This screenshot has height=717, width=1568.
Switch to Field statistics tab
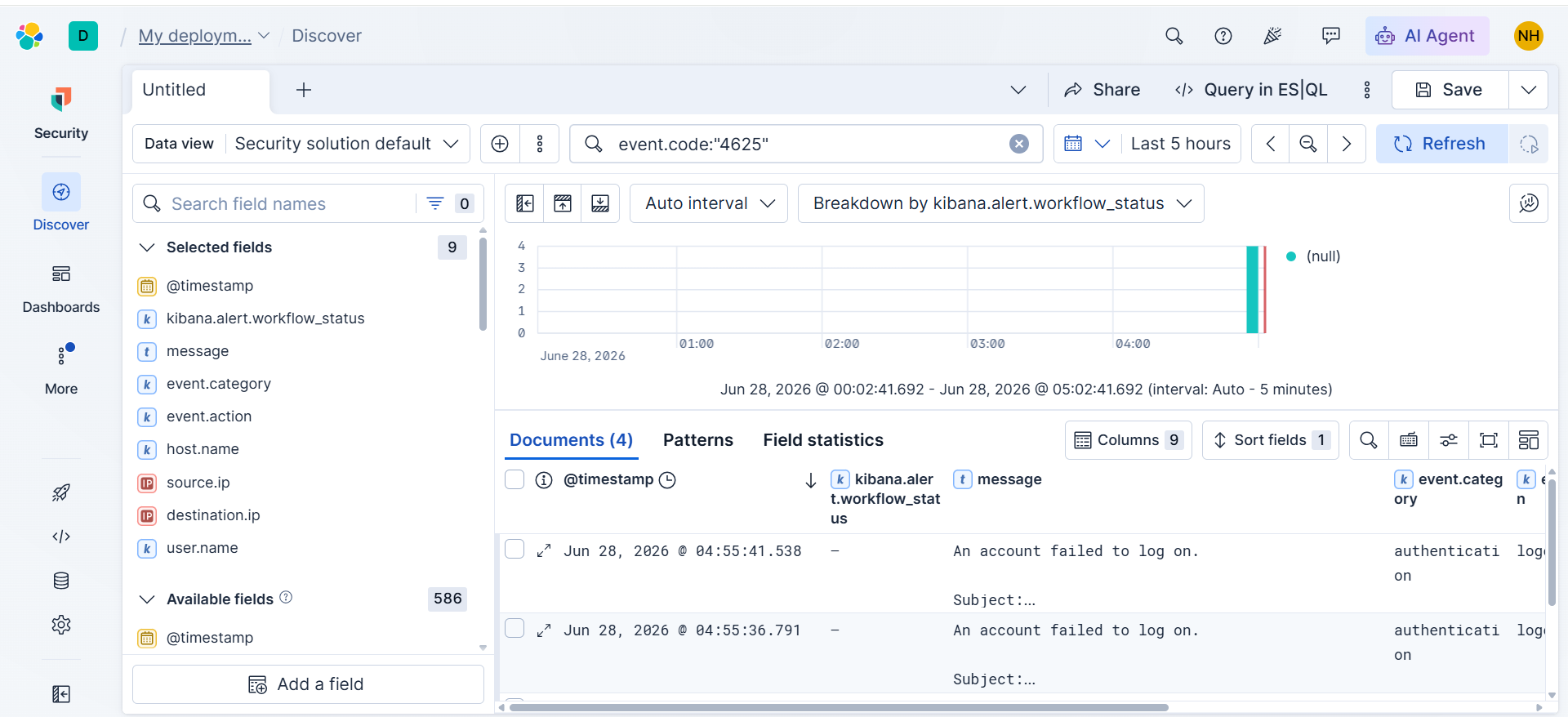(x=823, y=440)
